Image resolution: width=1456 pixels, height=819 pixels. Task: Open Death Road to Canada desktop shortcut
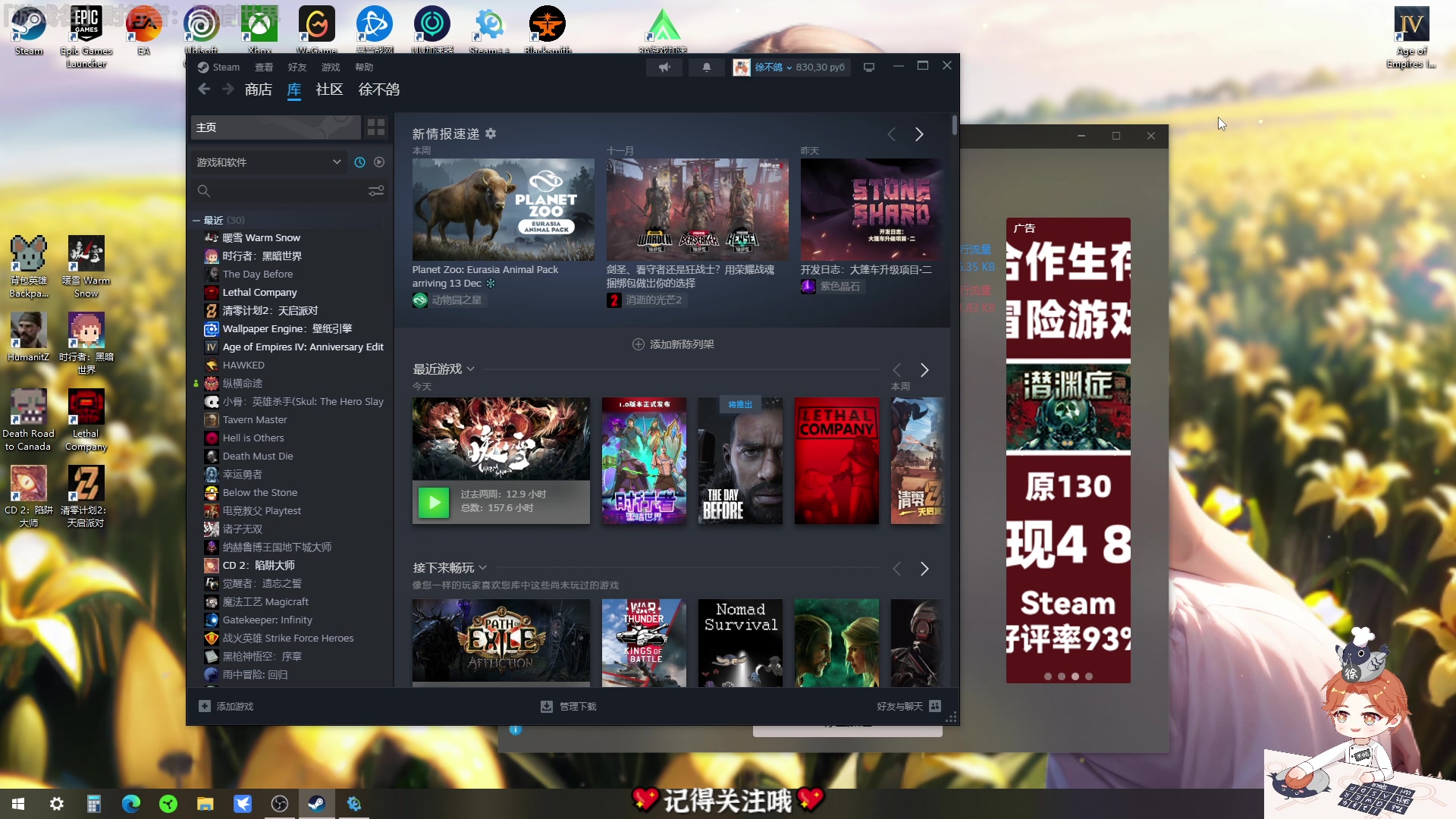click(x=29, y=419)
